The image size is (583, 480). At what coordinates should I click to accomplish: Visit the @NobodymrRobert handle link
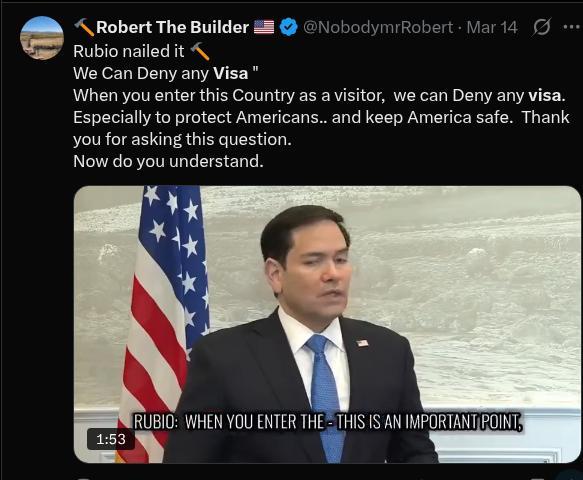point(378,27)
